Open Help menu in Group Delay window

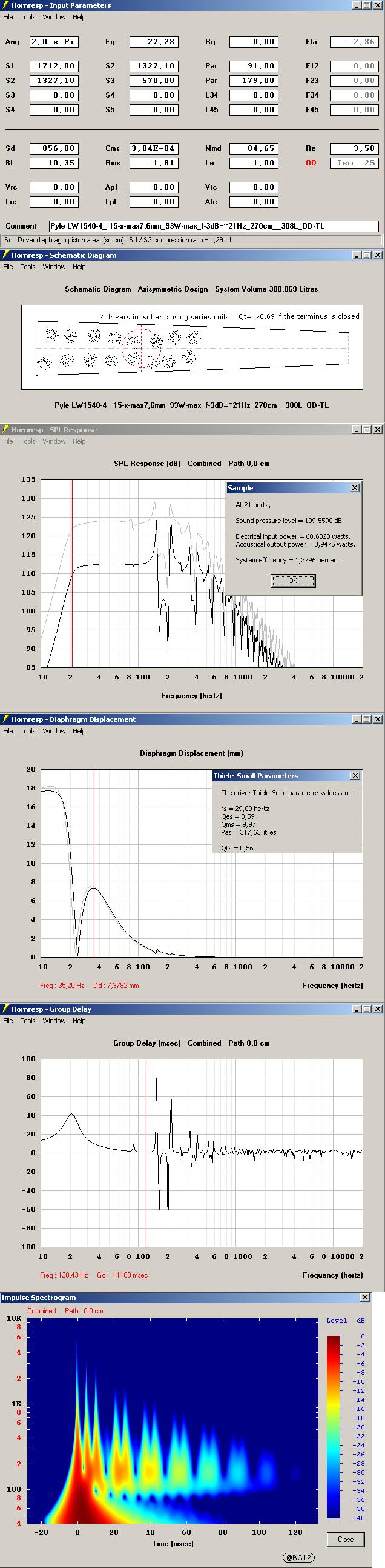click(x=79, y=1021)
